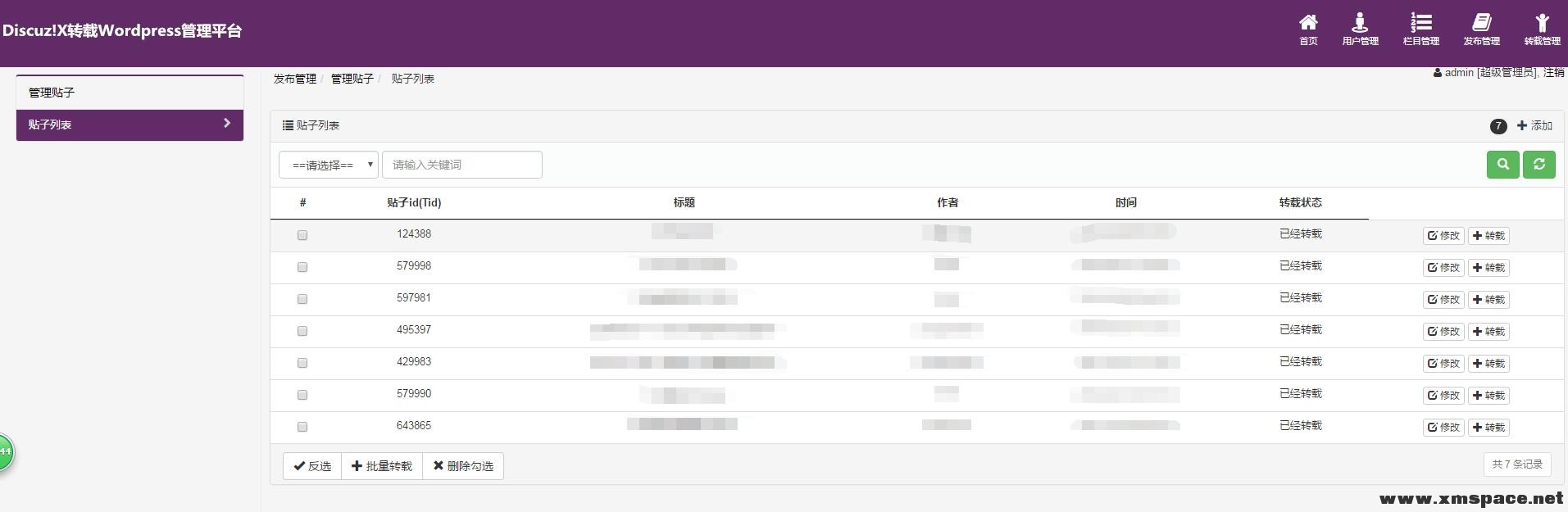Click post ID 495397
Image resolution: width=1568 pixels, height=512 pixels.
point(414,330)
